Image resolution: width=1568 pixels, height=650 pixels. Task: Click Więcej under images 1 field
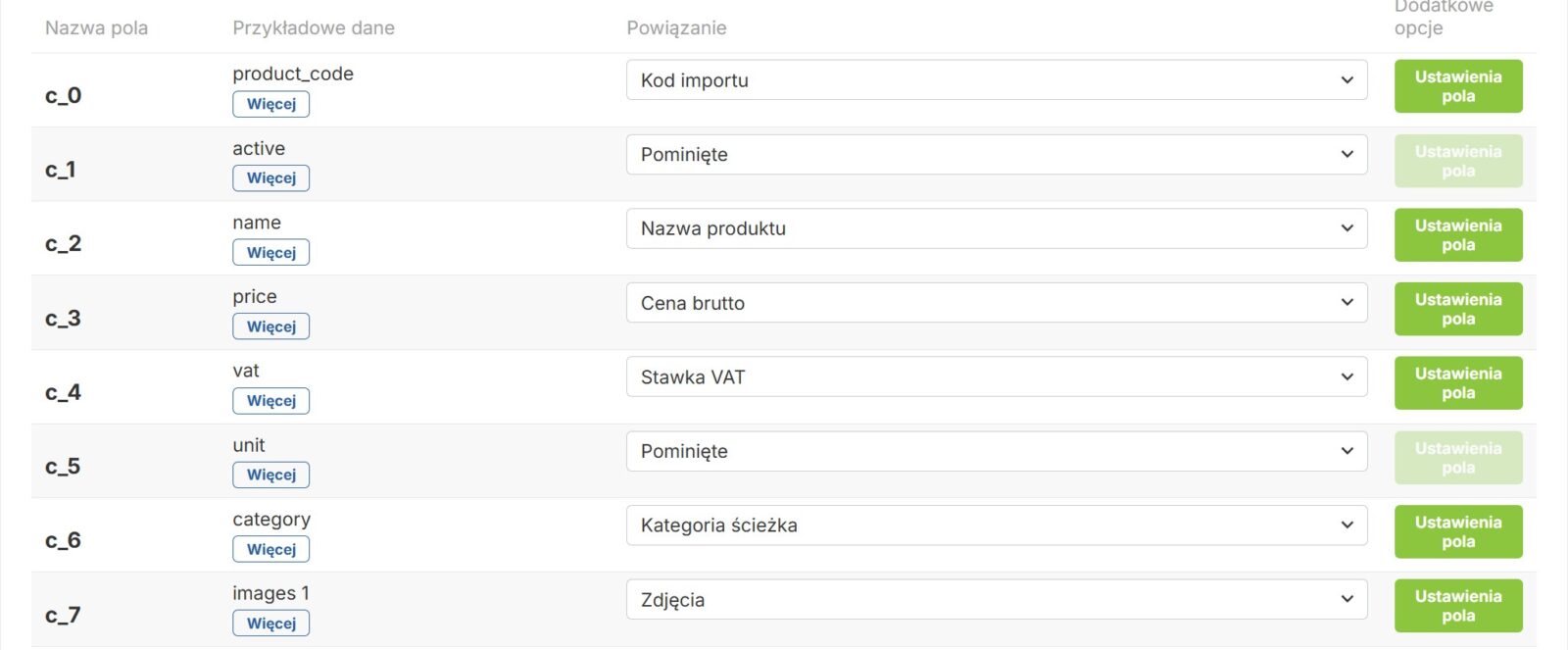coord(270,624)
